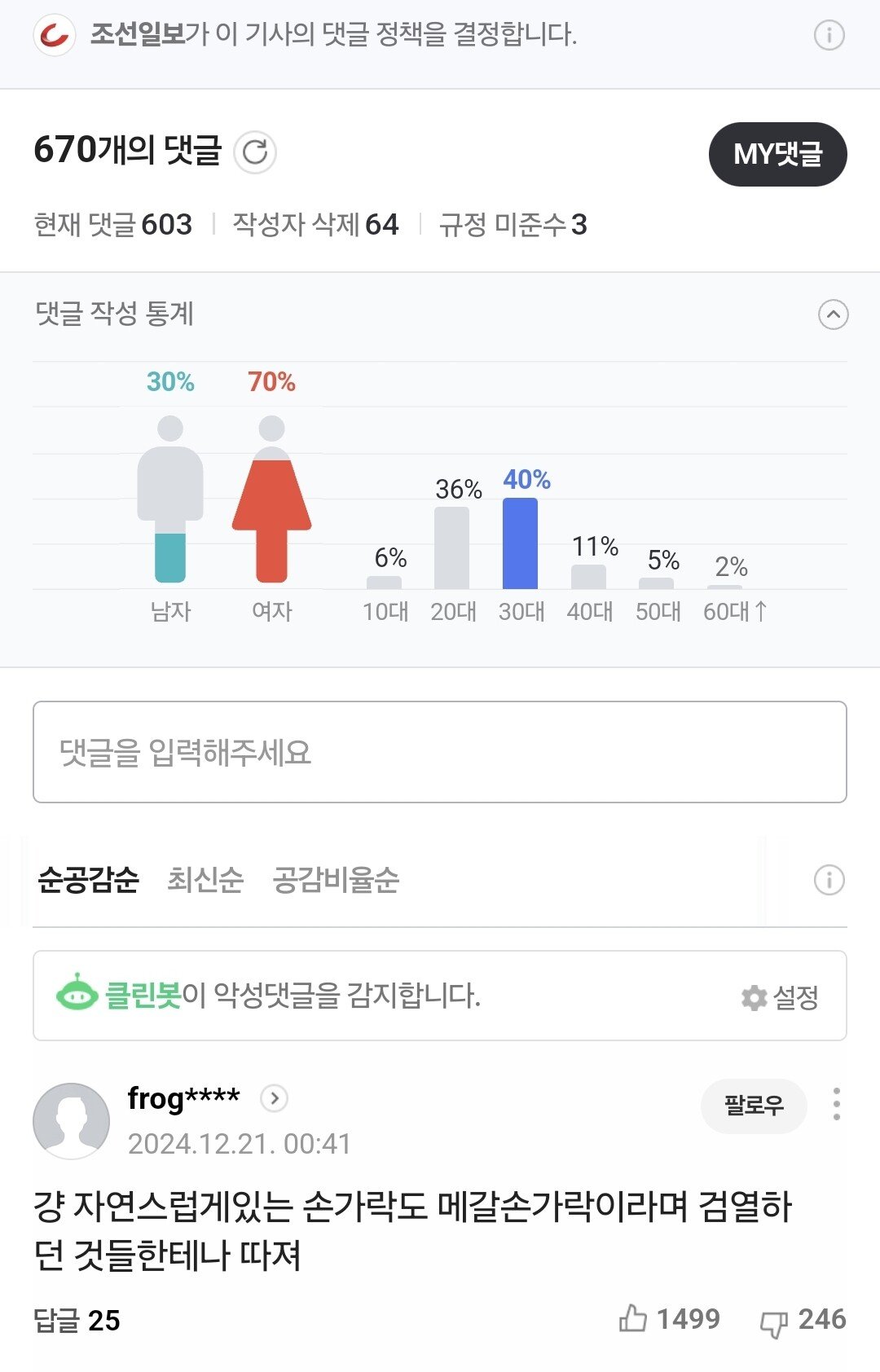880x1372 pixels.
Task: Click the Cleanbot robot icon
Action: [x=77, y=994]
